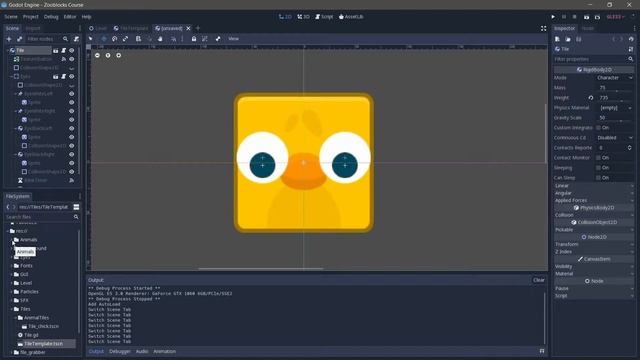Toggle visibility of the last Sprite node
Image resolution: width=640 pixels, height=360 pixels.
pyautogui.click(x=72, y=163)
